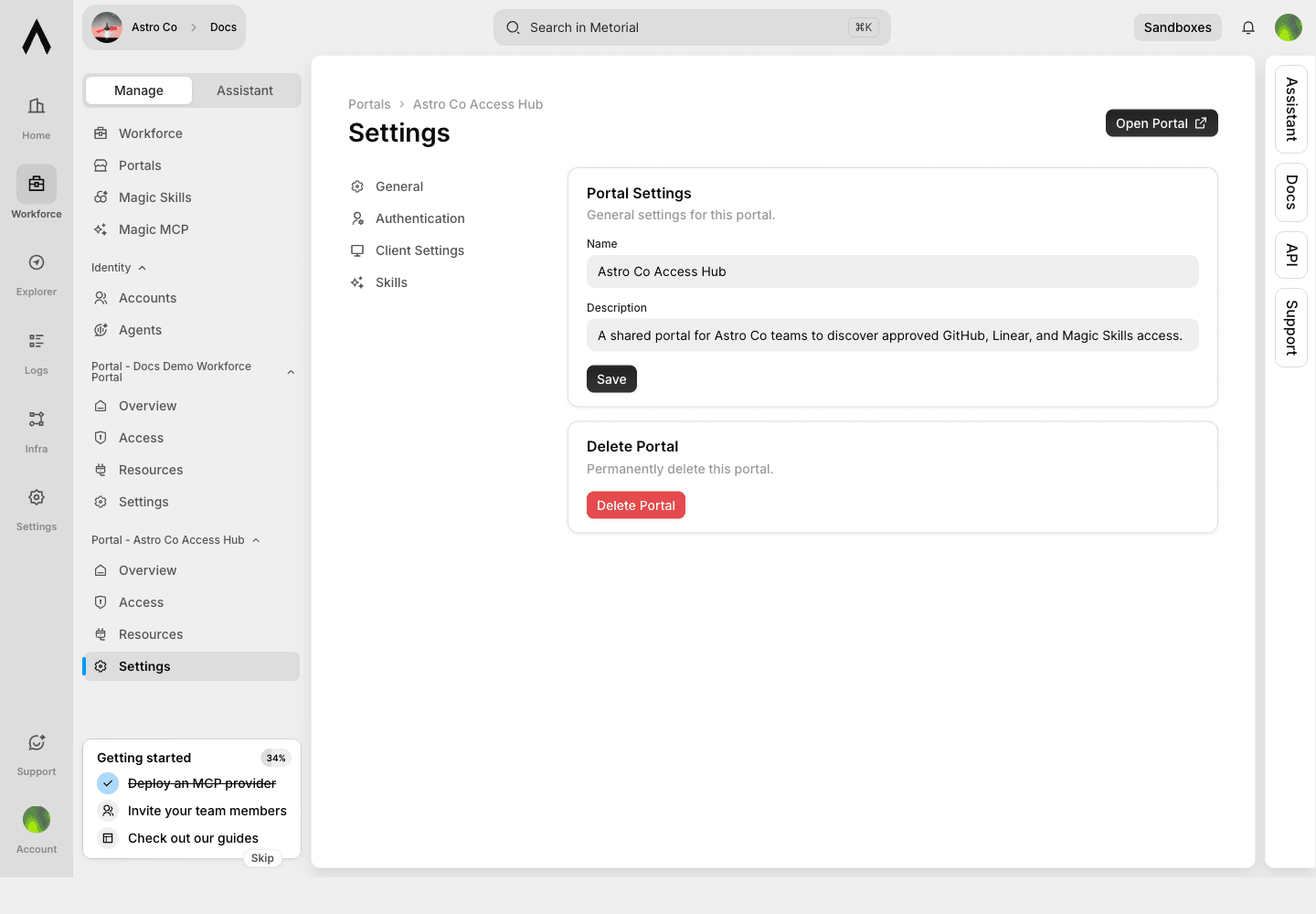The image size is (1316, 914).
Task: Open the Client Settings section
Action: (408, 250)
